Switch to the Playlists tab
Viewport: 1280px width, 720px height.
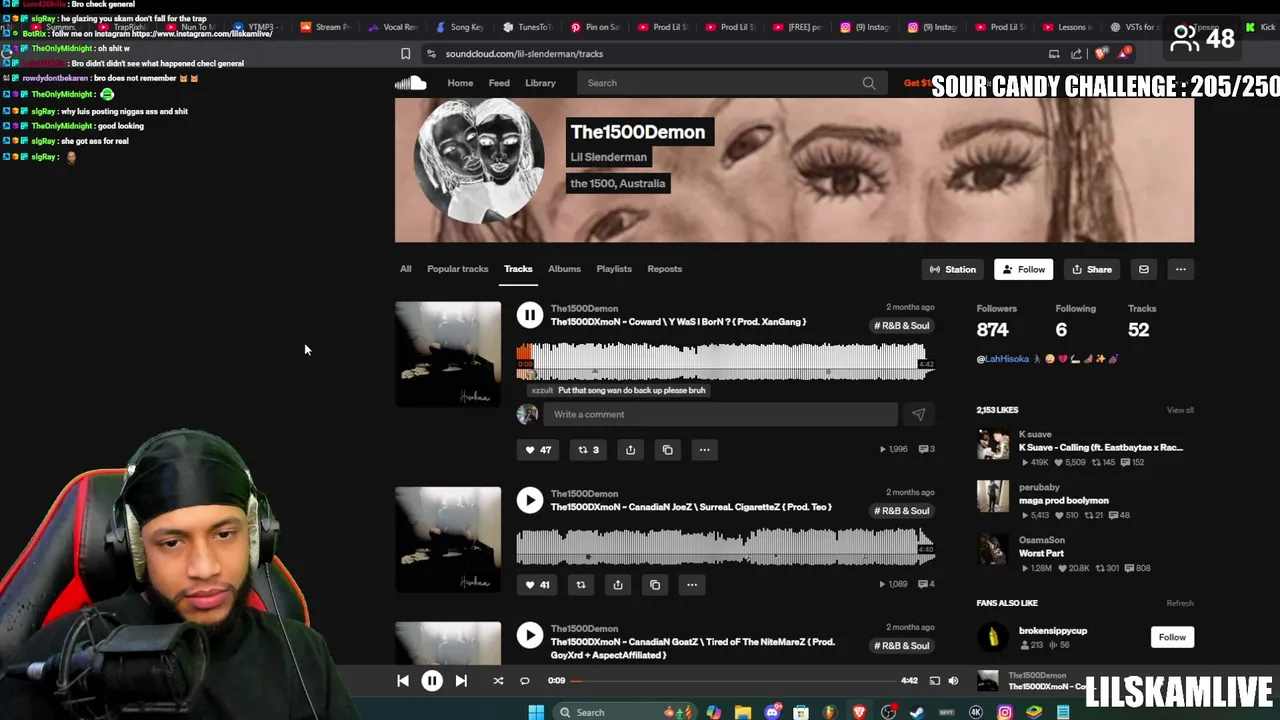614,269
